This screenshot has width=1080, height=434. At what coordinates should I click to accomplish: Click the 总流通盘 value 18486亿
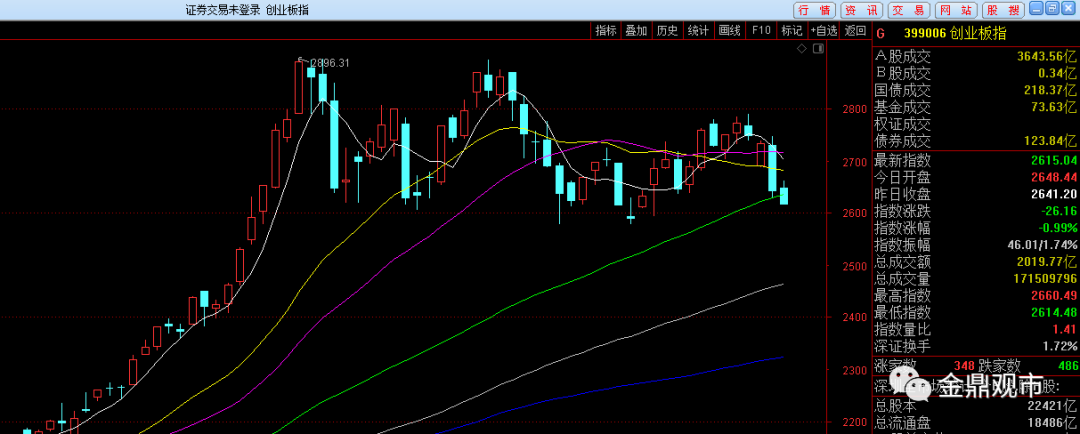coord(1054,425)
